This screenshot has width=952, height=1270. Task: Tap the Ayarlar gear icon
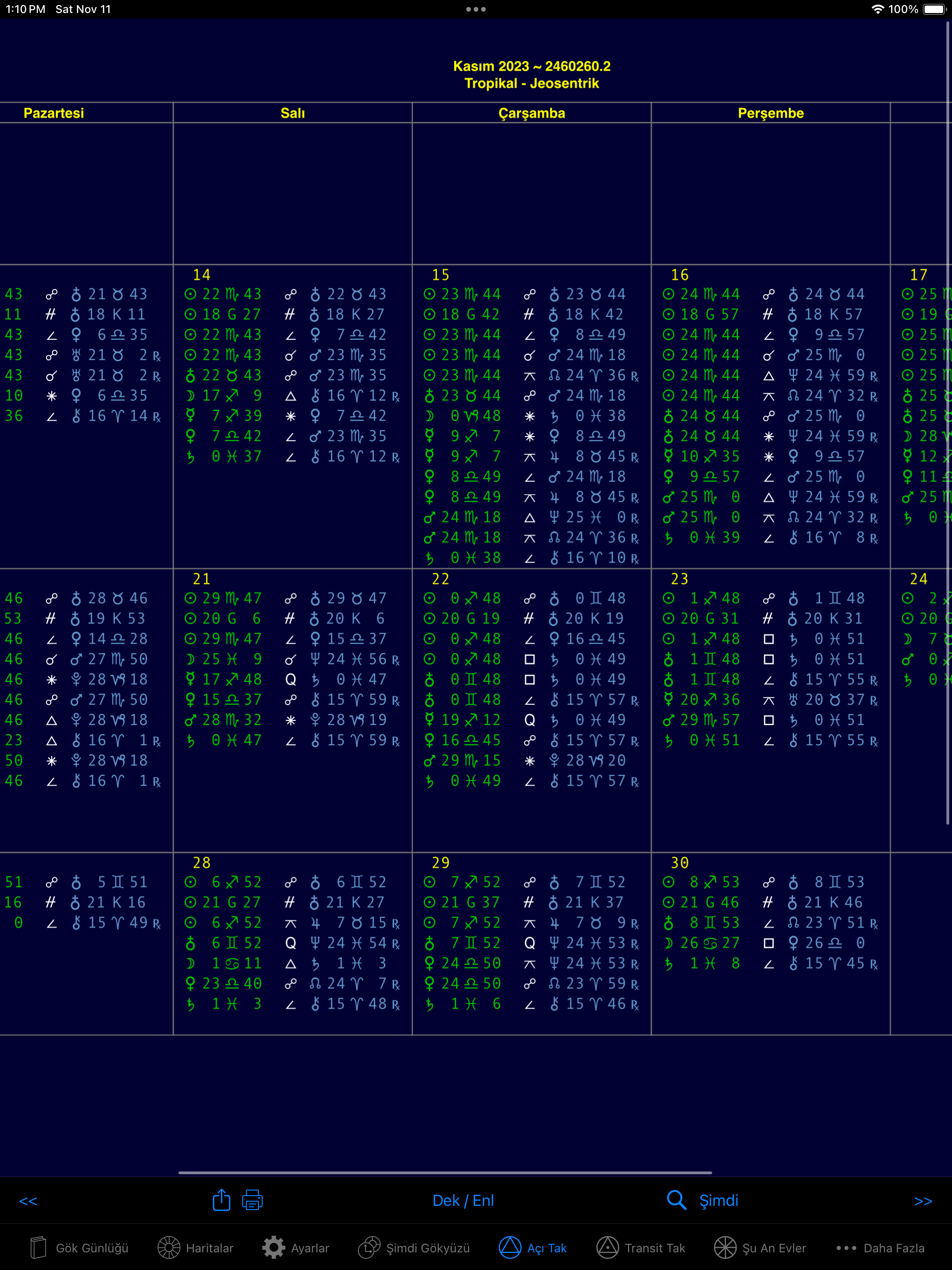[274, 1248]
